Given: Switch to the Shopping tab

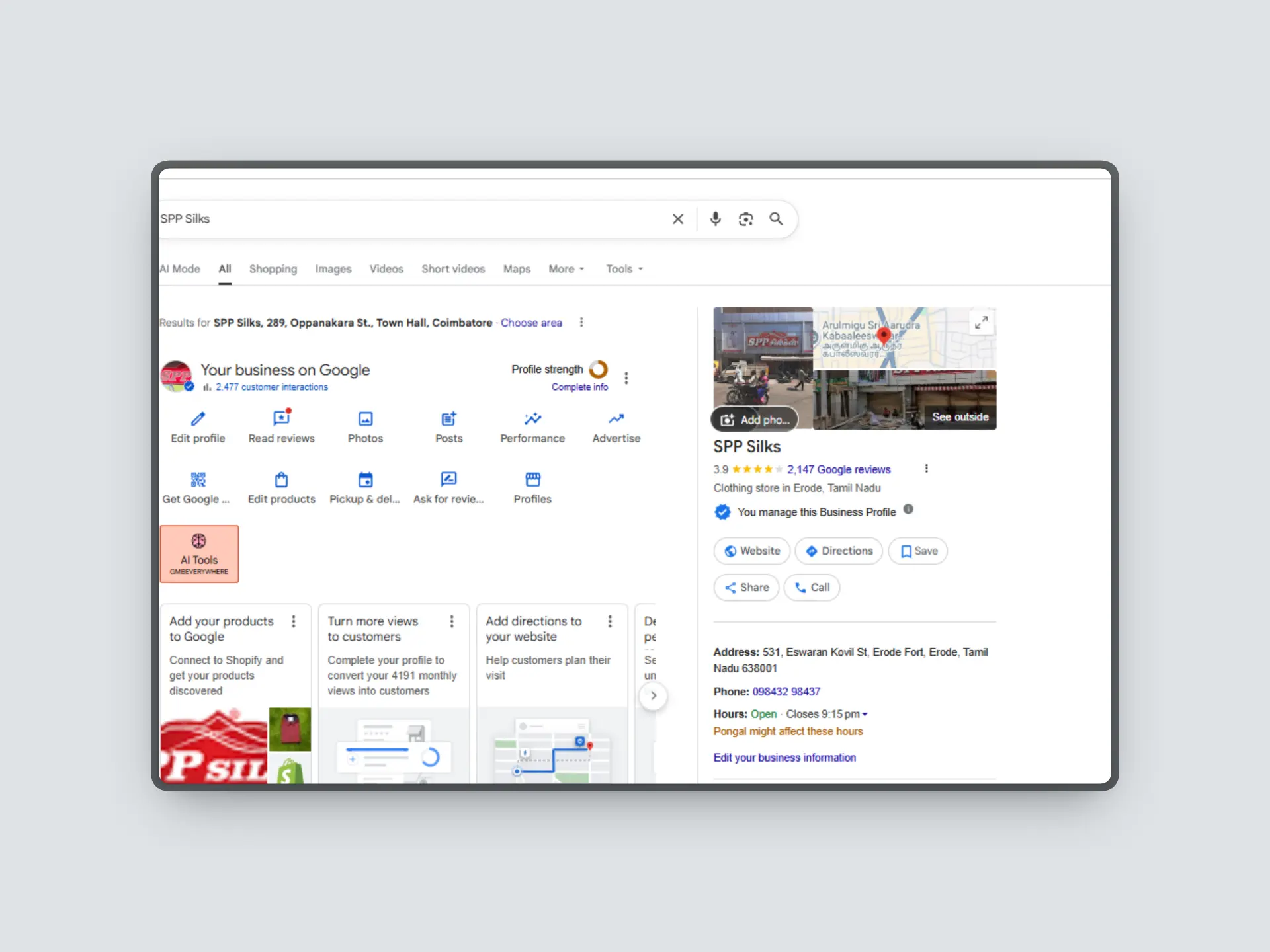Looking at the screenshot, I should (x=273, y=269).
